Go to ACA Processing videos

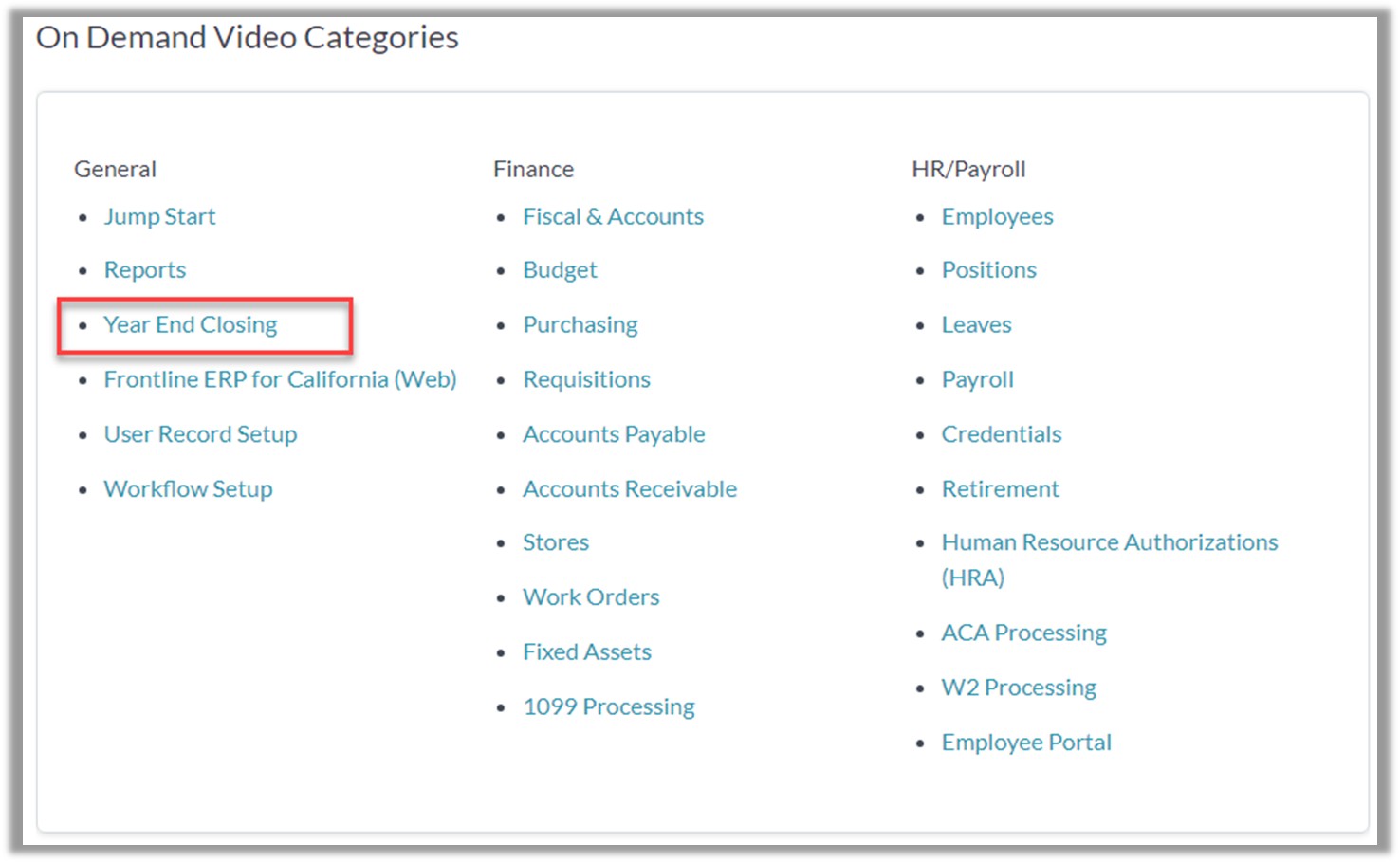pos(1024,633)
